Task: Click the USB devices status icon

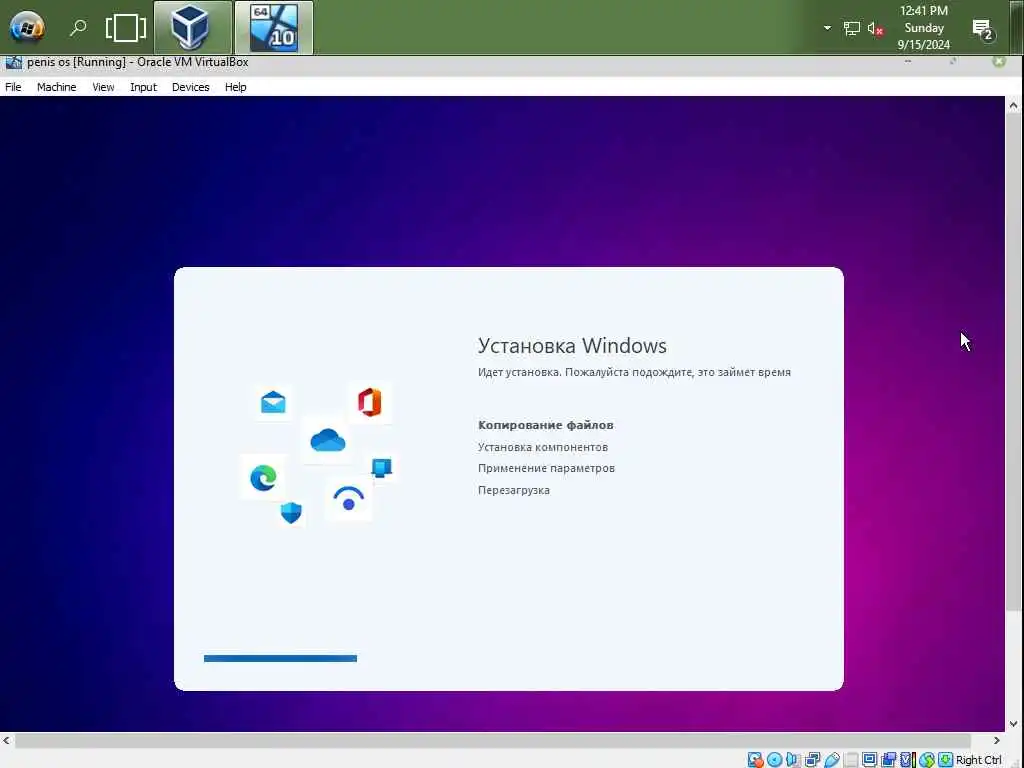Action: pyautogui.click(x=831, y=760)
